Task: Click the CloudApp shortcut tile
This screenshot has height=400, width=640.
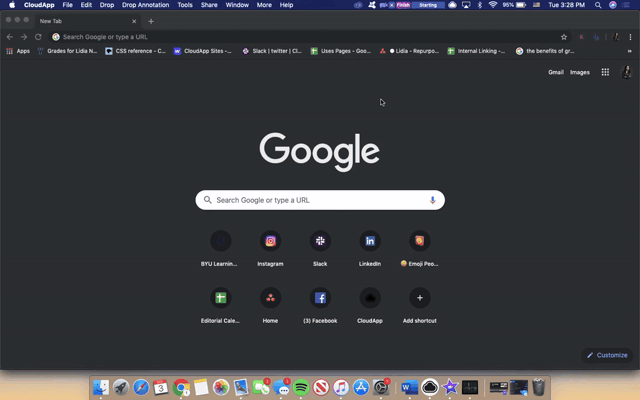Action: (x=370, y=298)
